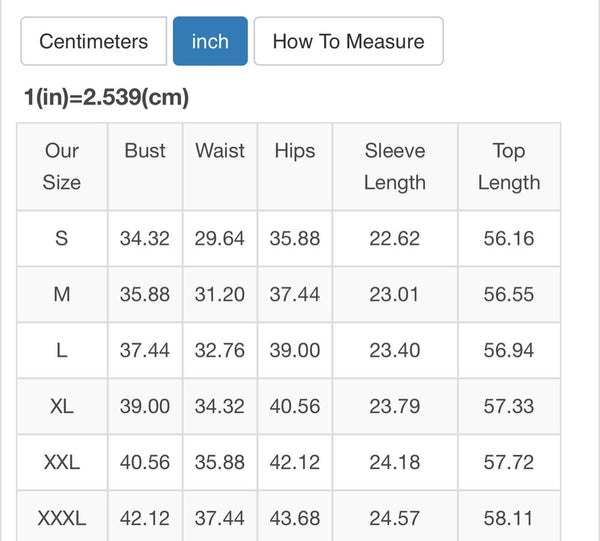Select the inch unit tab
This screenshot has height=541, width=600.
[210, 41]
